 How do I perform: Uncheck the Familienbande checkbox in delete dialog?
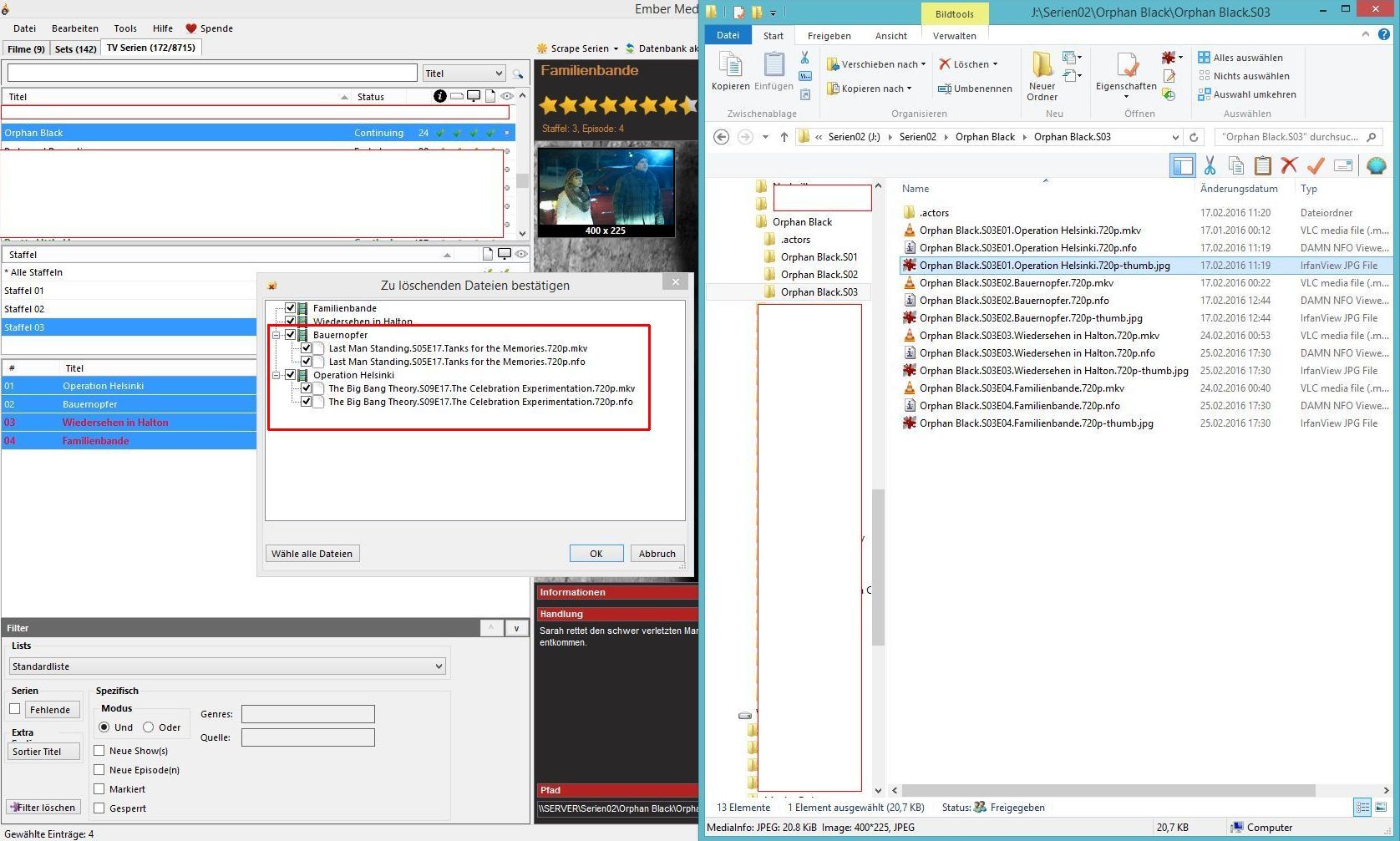pos(290,308)
